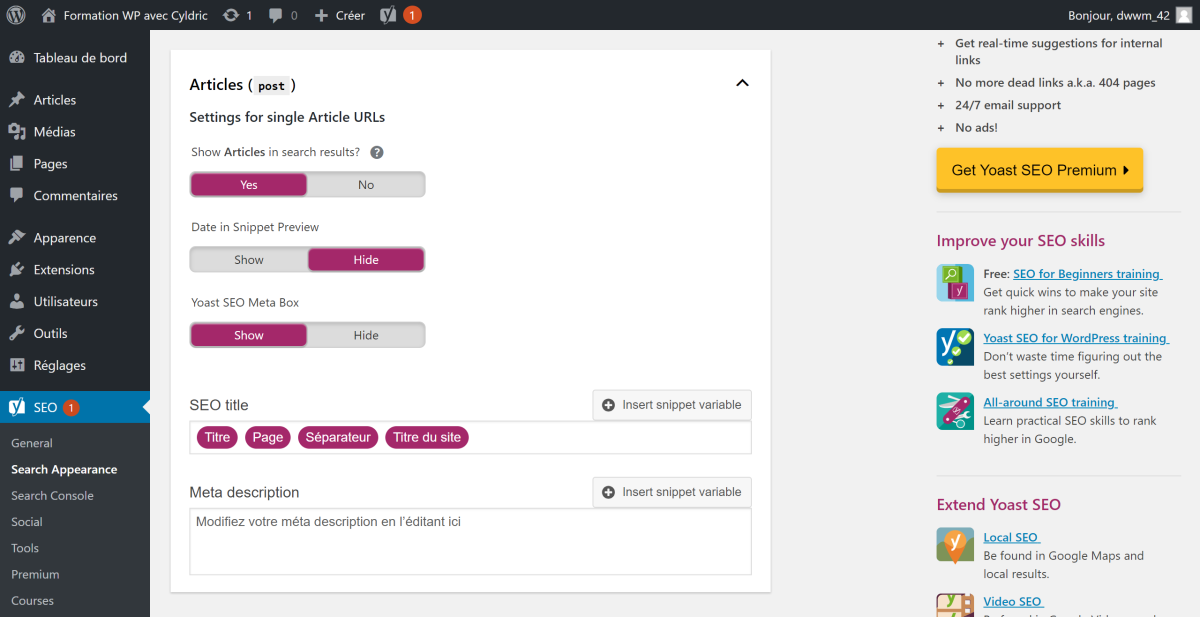The width and height of the screenshot is (1200, 617).
Task: Click the SEO for Beginners training icon
Action: coord(955,283)
